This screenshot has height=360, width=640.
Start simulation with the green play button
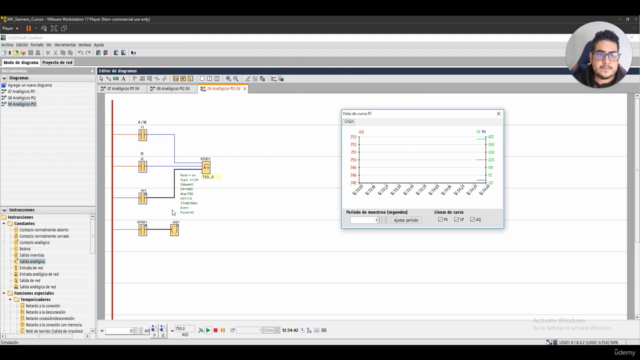[x=208, y=330]
